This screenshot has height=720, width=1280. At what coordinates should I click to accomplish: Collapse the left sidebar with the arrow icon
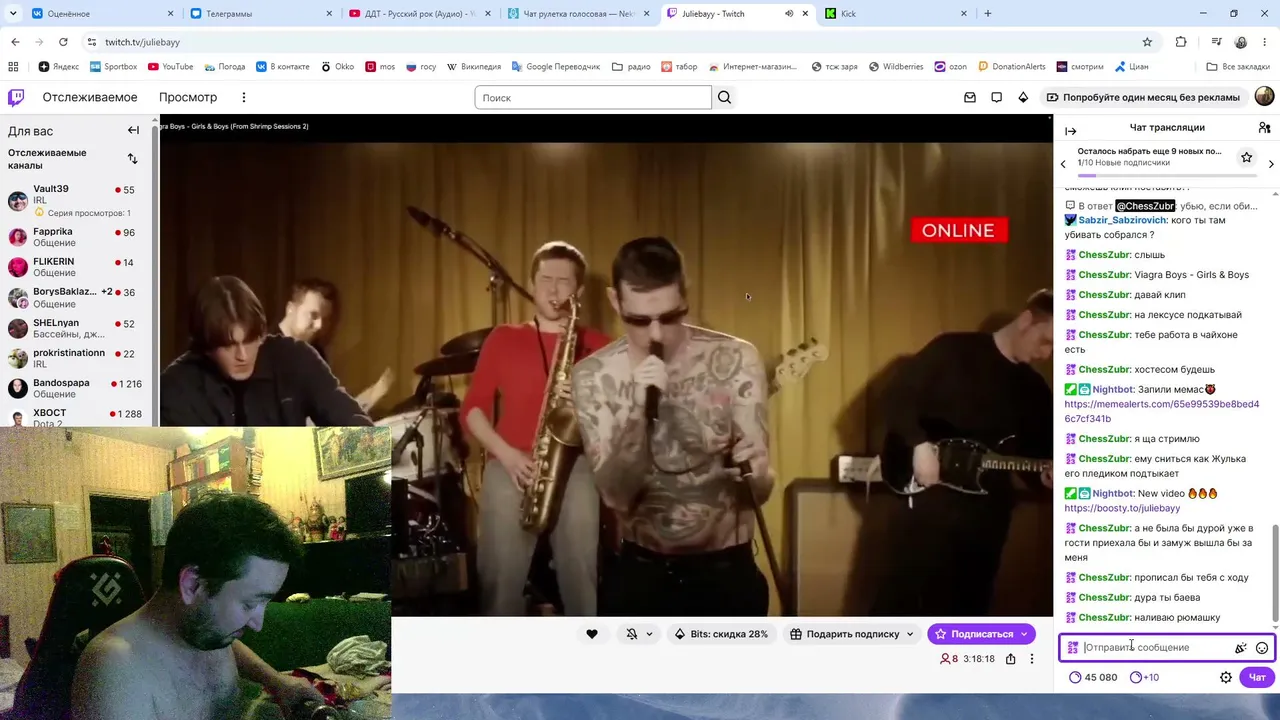point(133,130)
